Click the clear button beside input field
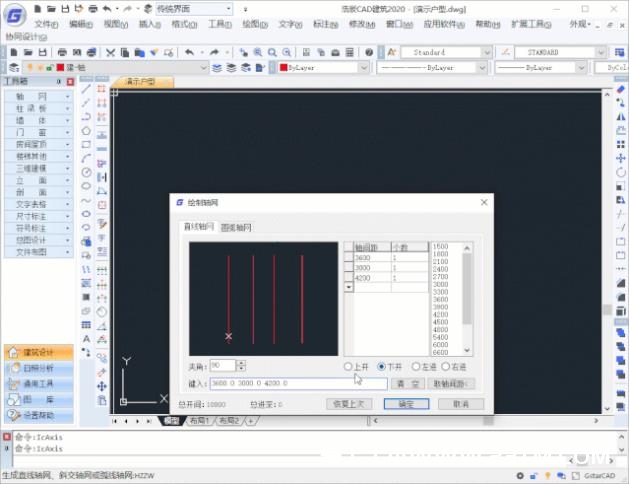Image resolution: width=629 pixels, height=484 pixels. 408,384
